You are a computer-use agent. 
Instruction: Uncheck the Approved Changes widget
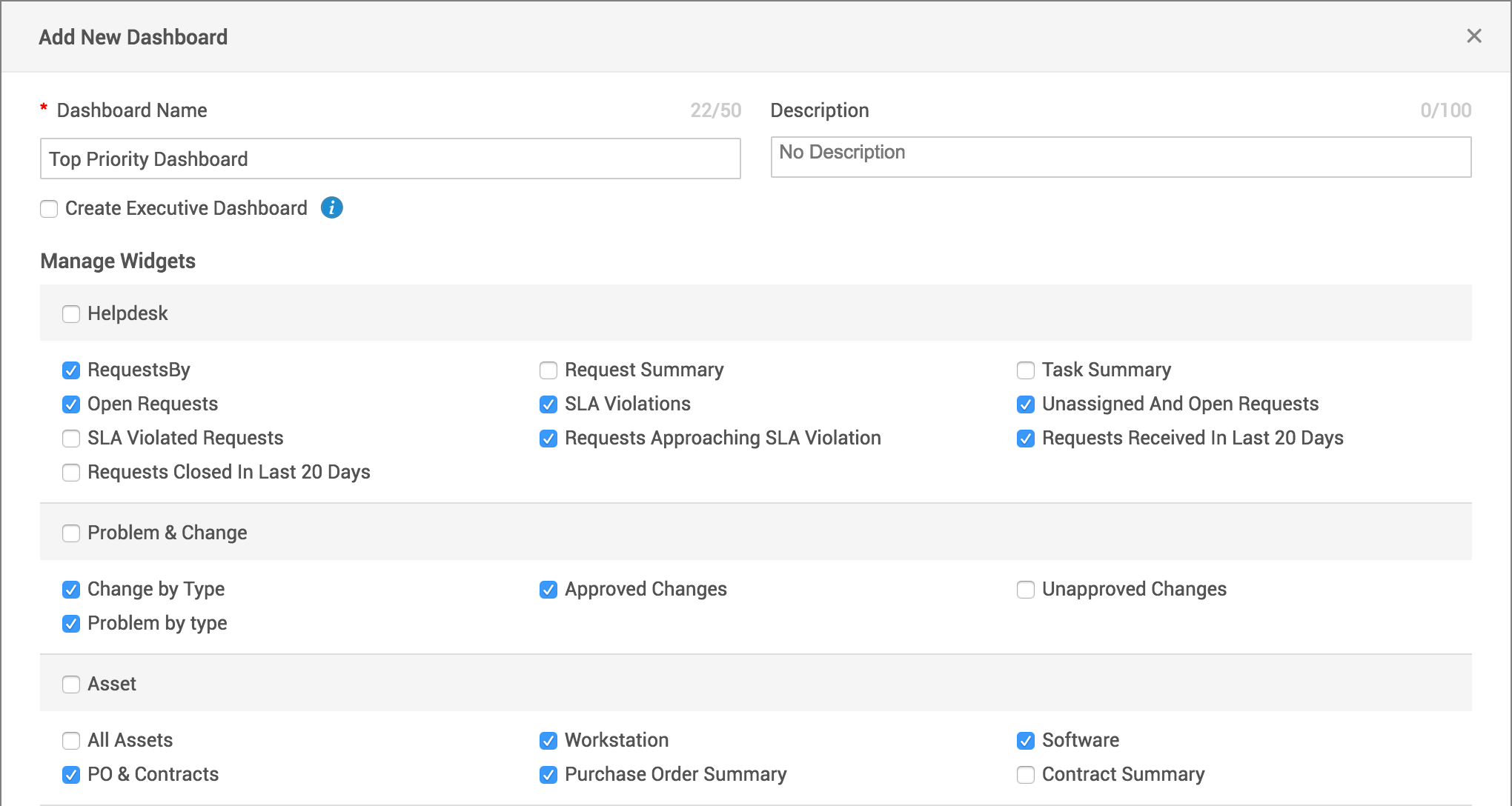click(548, 590)
